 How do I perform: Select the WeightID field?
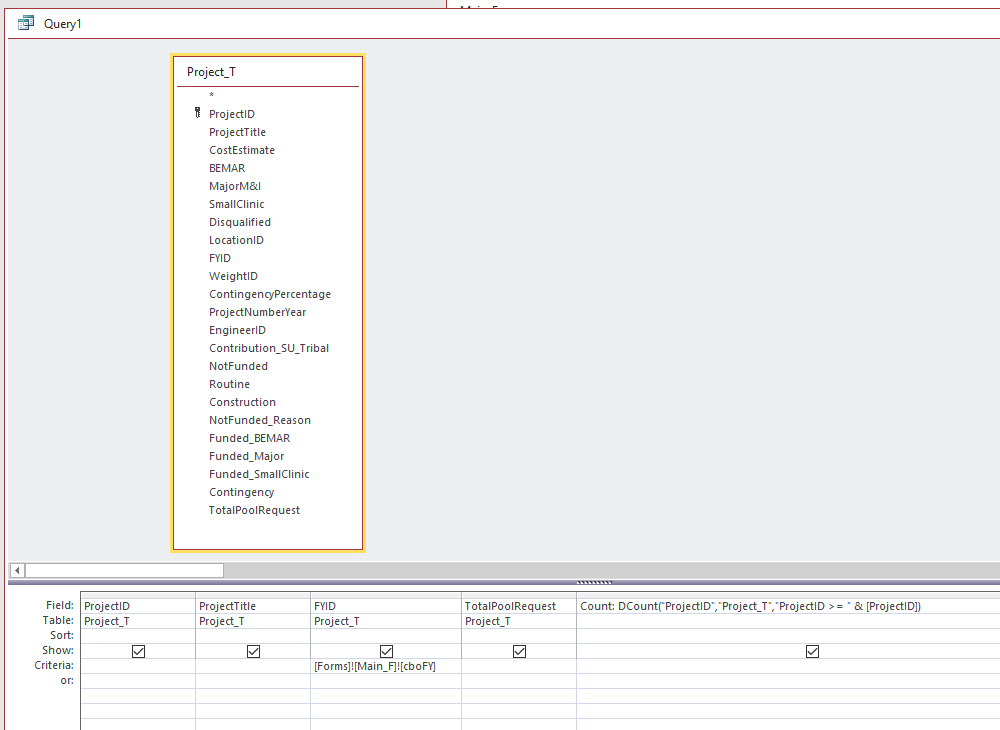(x=233, y=276)
